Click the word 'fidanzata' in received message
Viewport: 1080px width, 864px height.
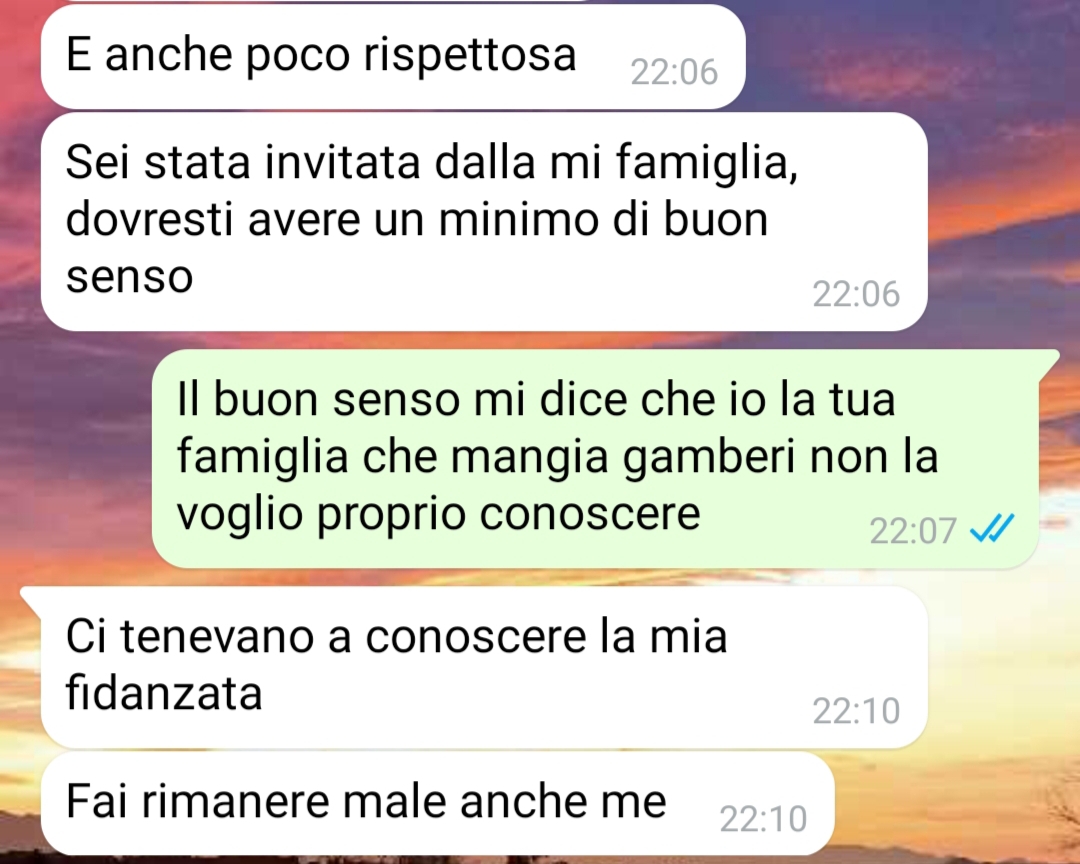pyautogui.click(x=164, y=692)
